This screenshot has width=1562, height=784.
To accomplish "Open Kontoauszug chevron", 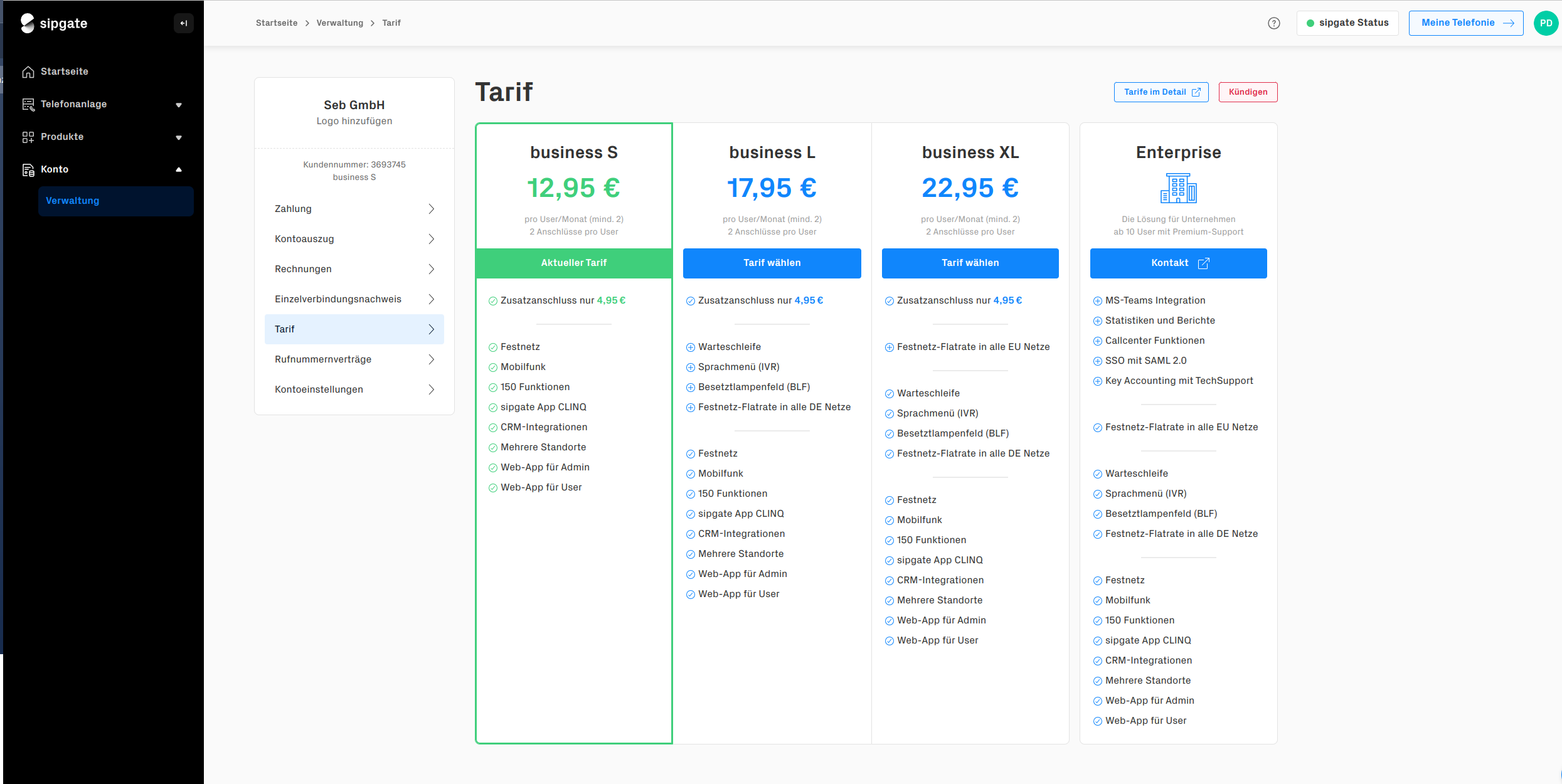I will coord(432,239).
